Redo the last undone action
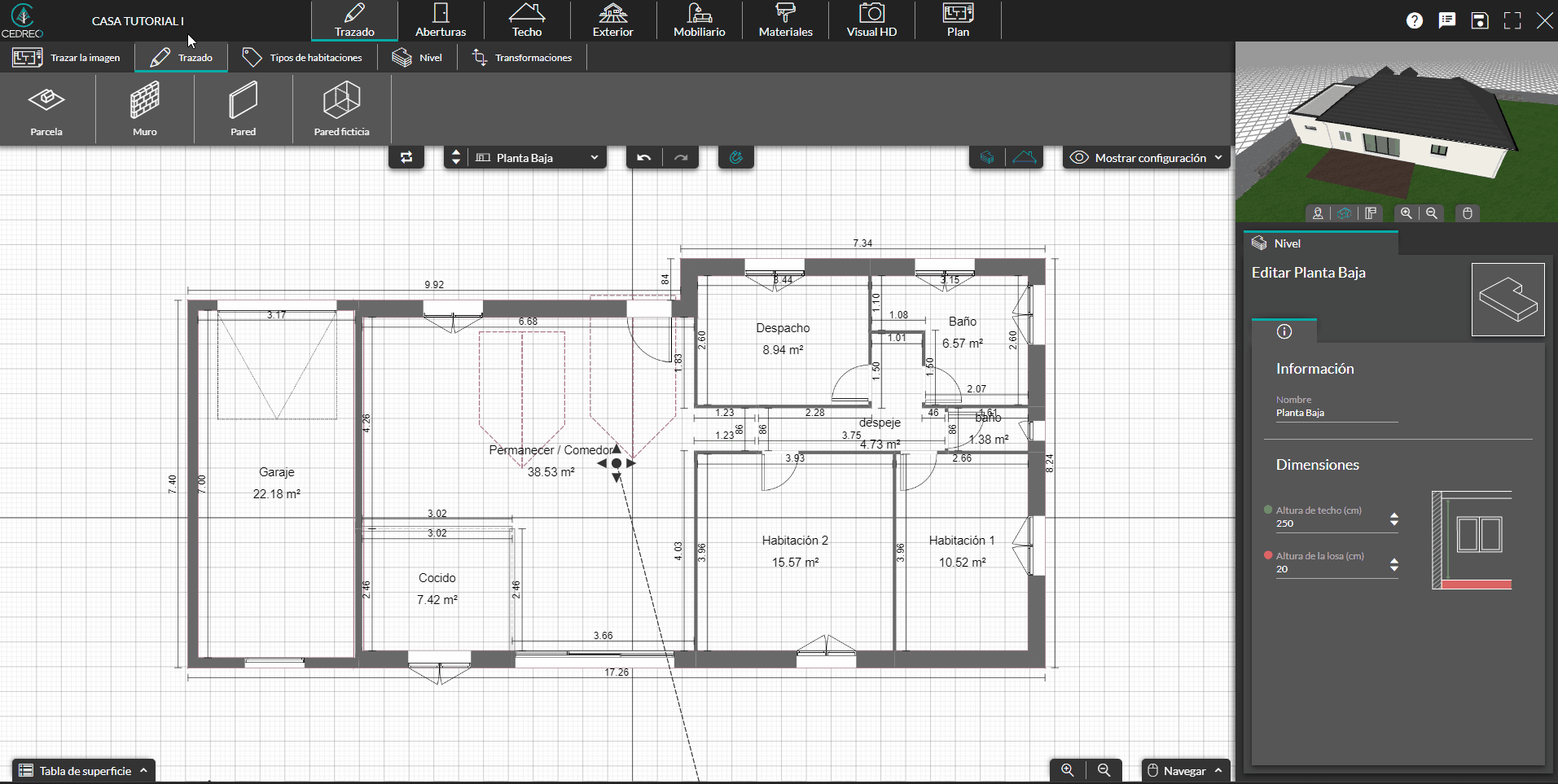Image resolution: width=1558 pixels, height=784 pixels. tap(682, 157)
